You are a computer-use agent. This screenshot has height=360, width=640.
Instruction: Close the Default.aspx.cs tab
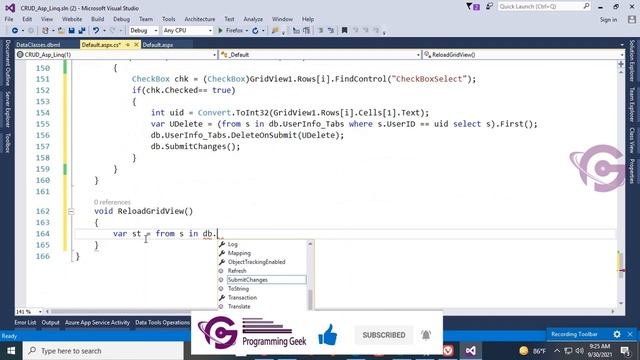point(136,44)
